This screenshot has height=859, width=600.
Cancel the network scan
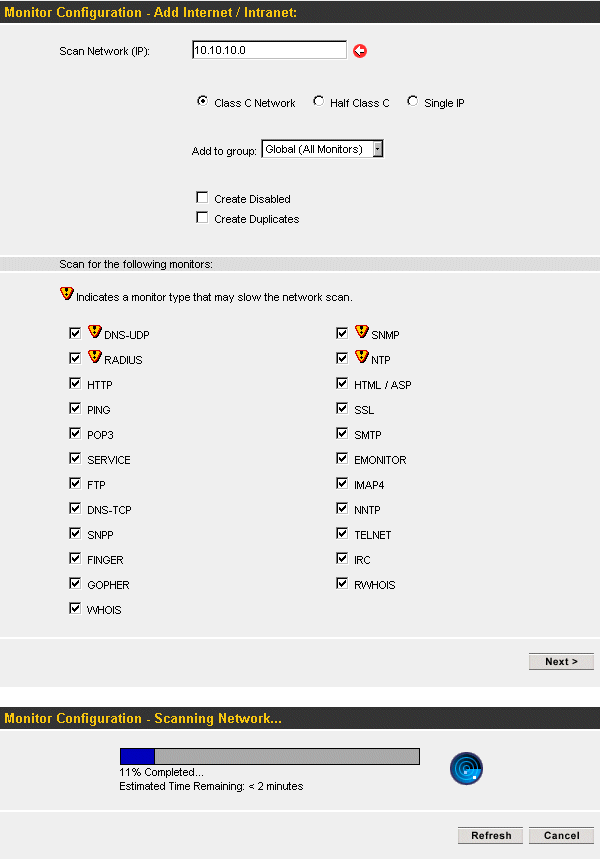point(561,835)
